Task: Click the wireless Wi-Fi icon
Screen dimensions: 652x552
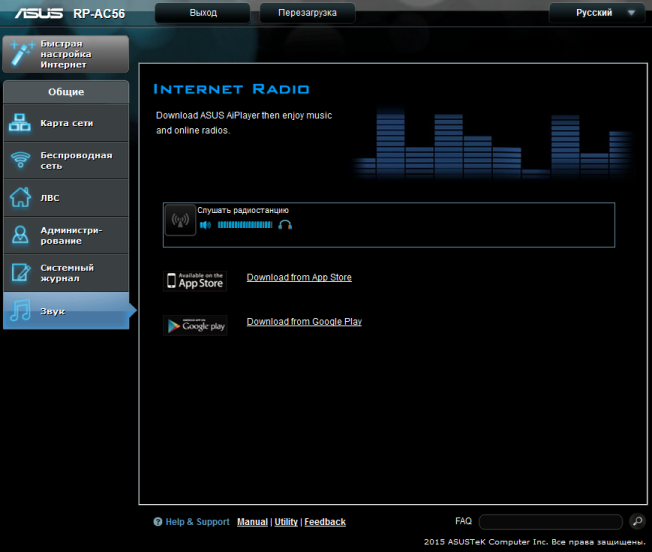Action: (x=20, y=160)
